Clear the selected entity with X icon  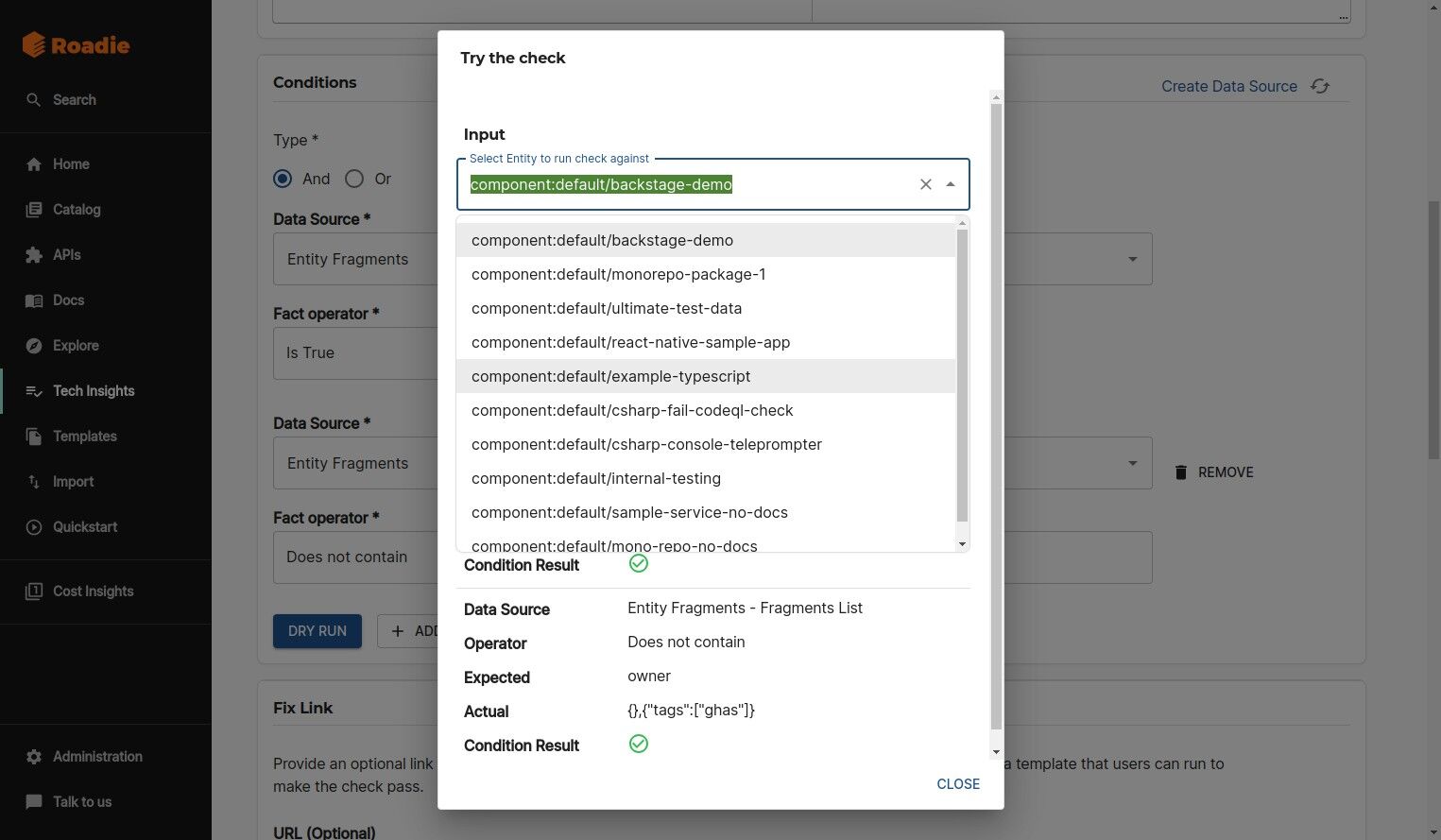point(926,184)
